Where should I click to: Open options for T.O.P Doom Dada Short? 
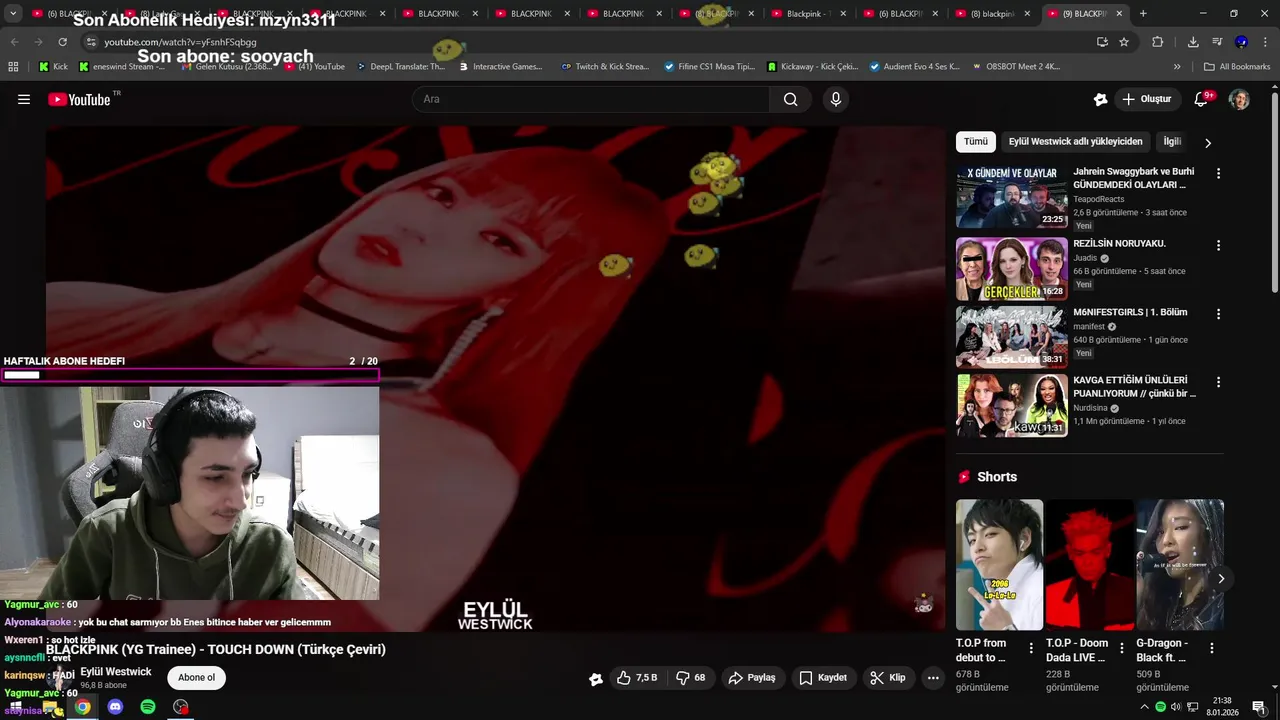pyautogui.click(x=1121, y=648)
